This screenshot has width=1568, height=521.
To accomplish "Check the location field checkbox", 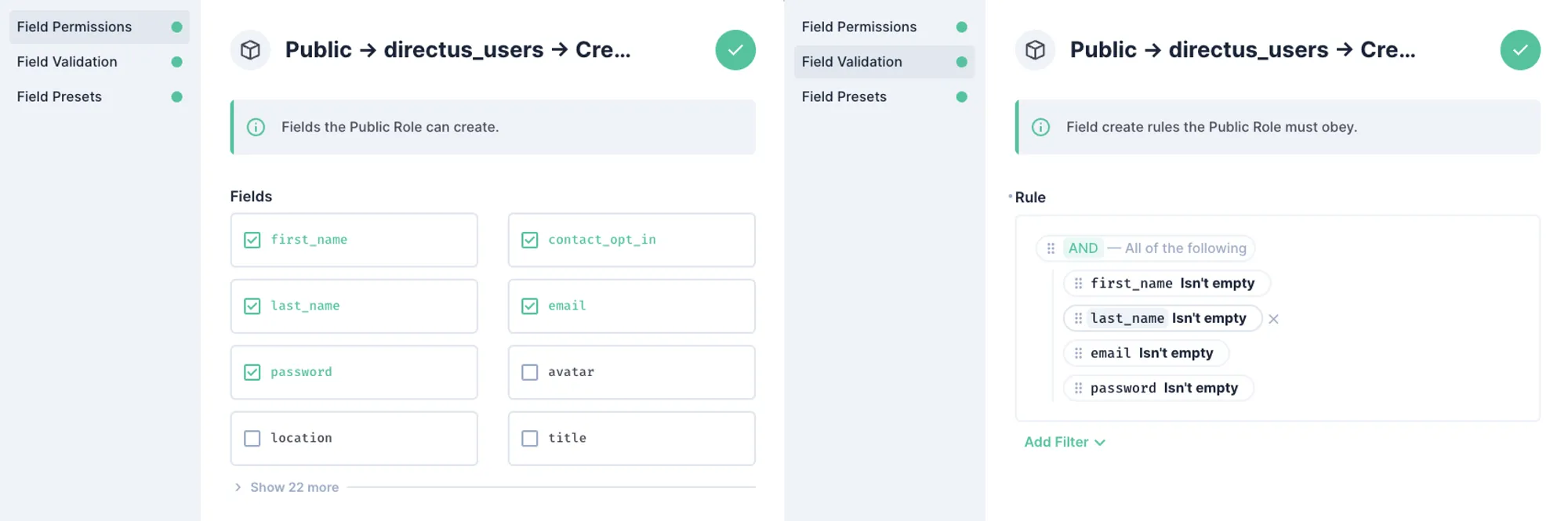I will [252, 438].
